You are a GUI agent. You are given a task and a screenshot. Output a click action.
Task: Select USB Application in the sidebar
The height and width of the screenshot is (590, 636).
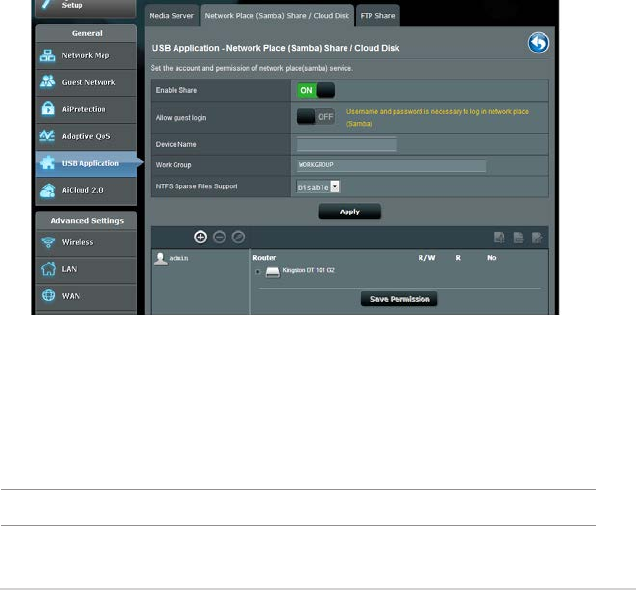pyautogui.click(x=86, y=163)
